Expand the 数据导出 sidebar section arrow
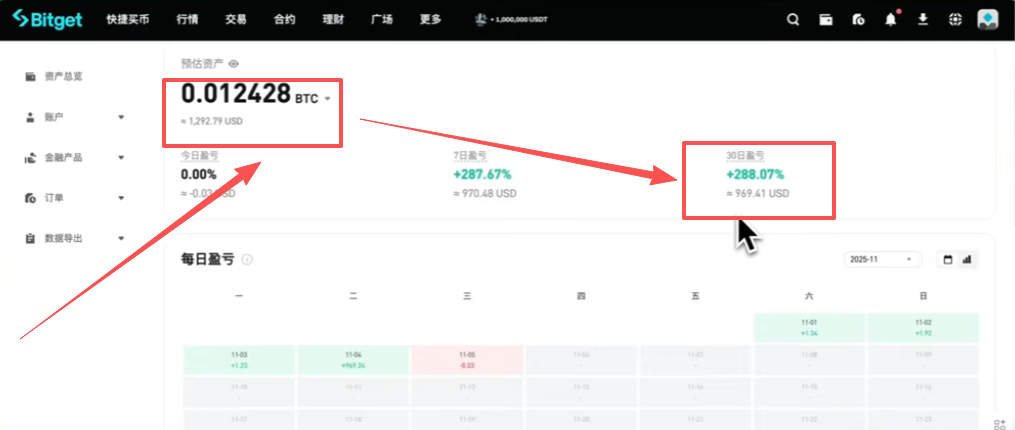Screen dimensions: 1015x430 121,238
